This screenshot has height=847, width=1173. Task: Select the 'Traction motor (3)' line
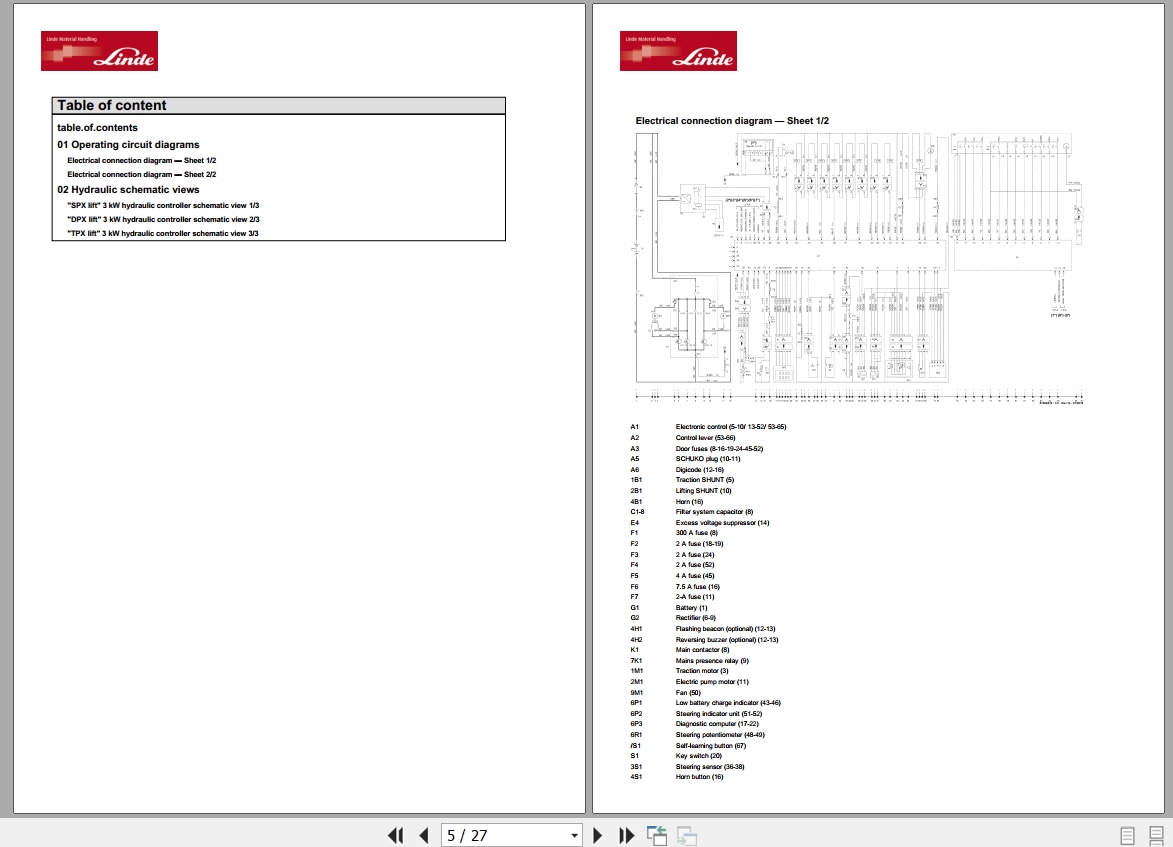tap(702, 670)
